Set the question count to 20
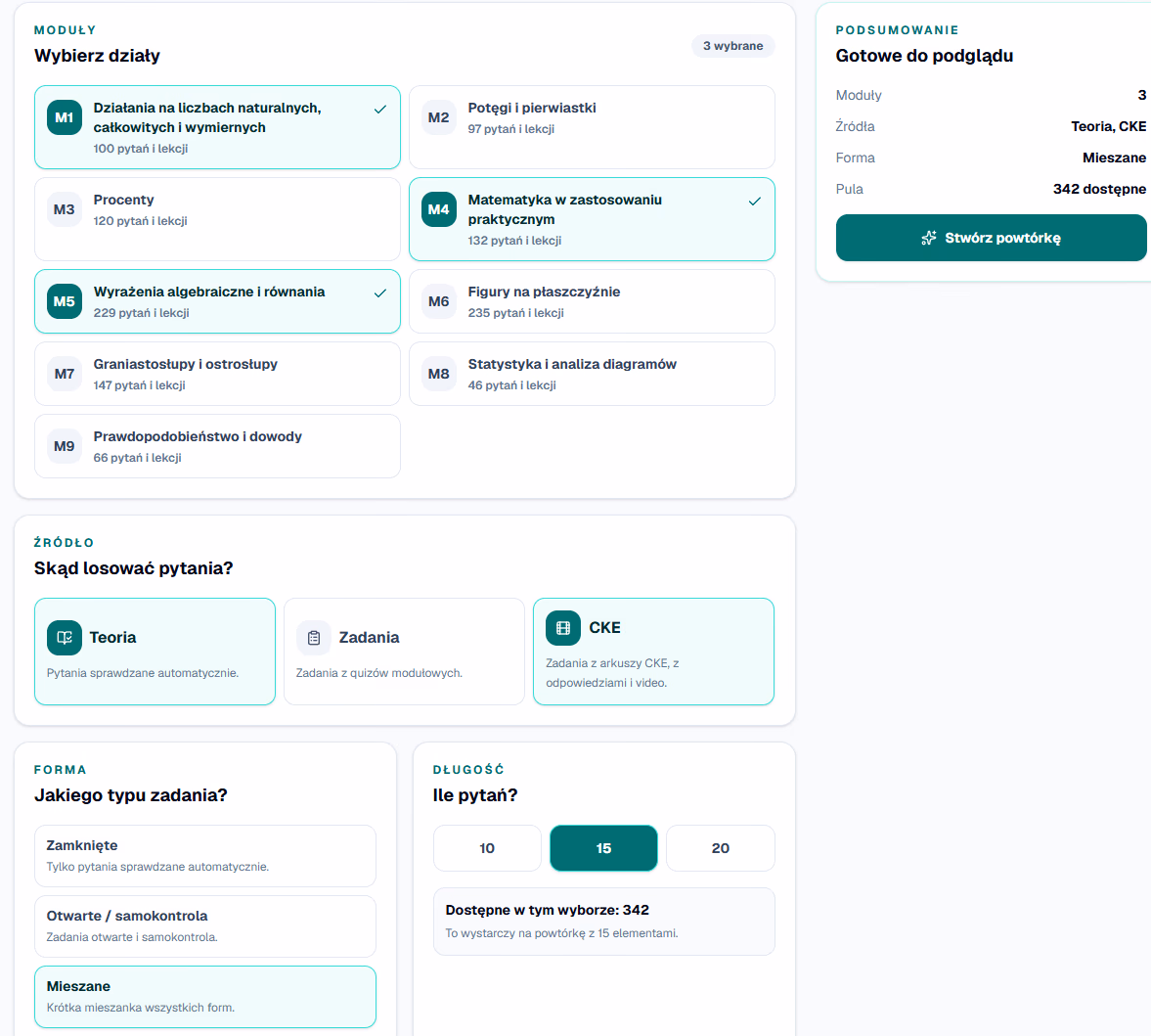This screenshot has height=1036, width=1151. [720, 848]
